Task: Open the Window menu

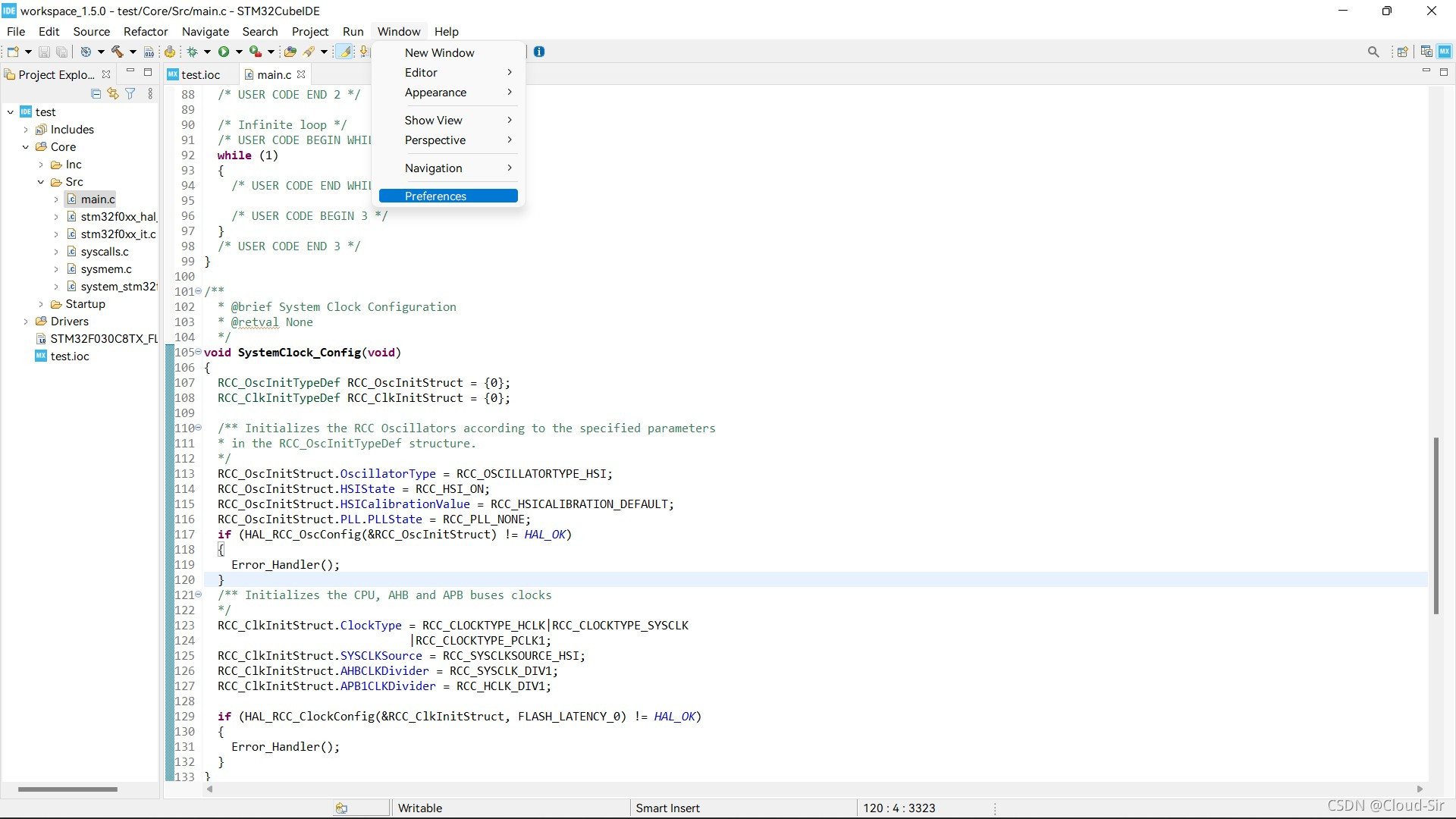Action: (399, 31)
